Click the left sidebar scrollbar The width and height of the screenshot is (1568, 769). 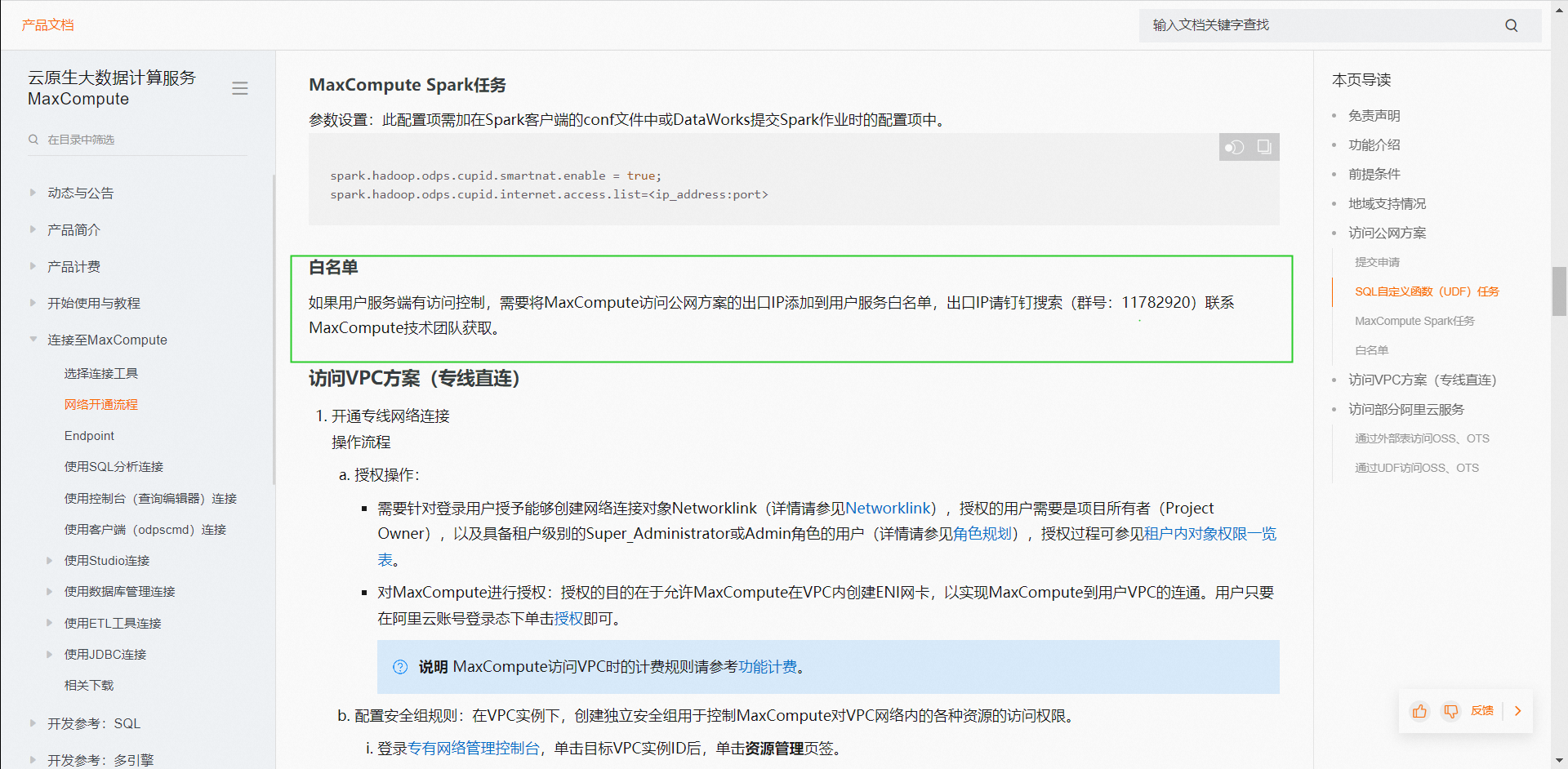(274, 329)
